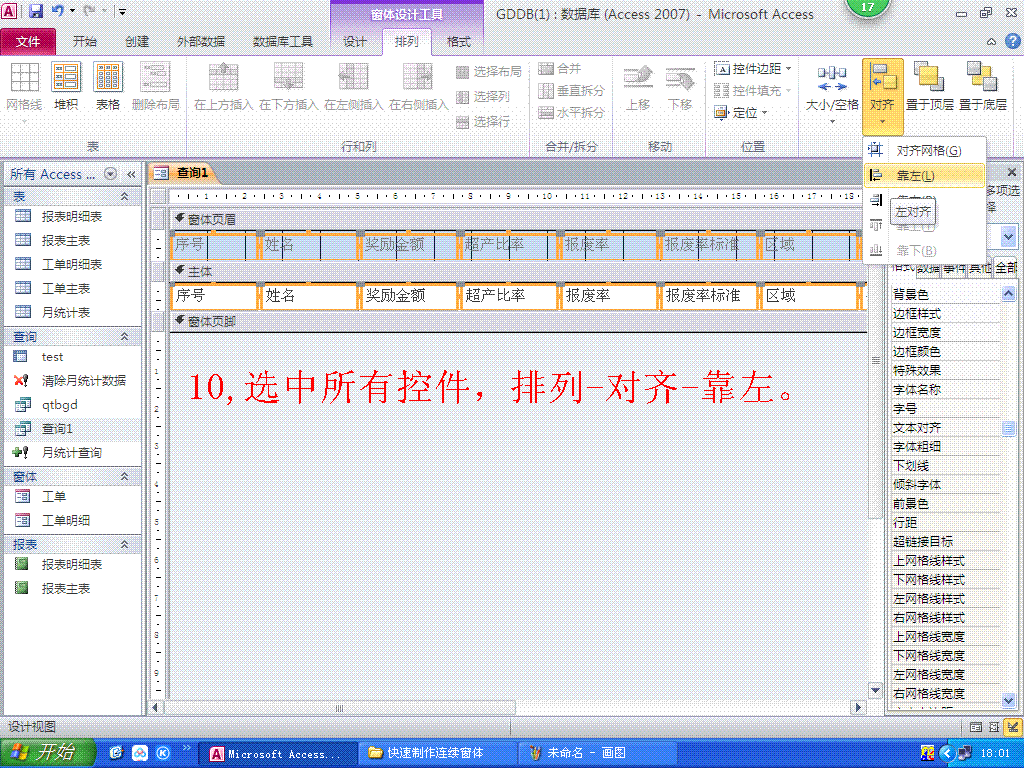Screen dimensions: 1024x768
Task: Click 选择列 in the ribbon
Action: (x=483, y=97)
